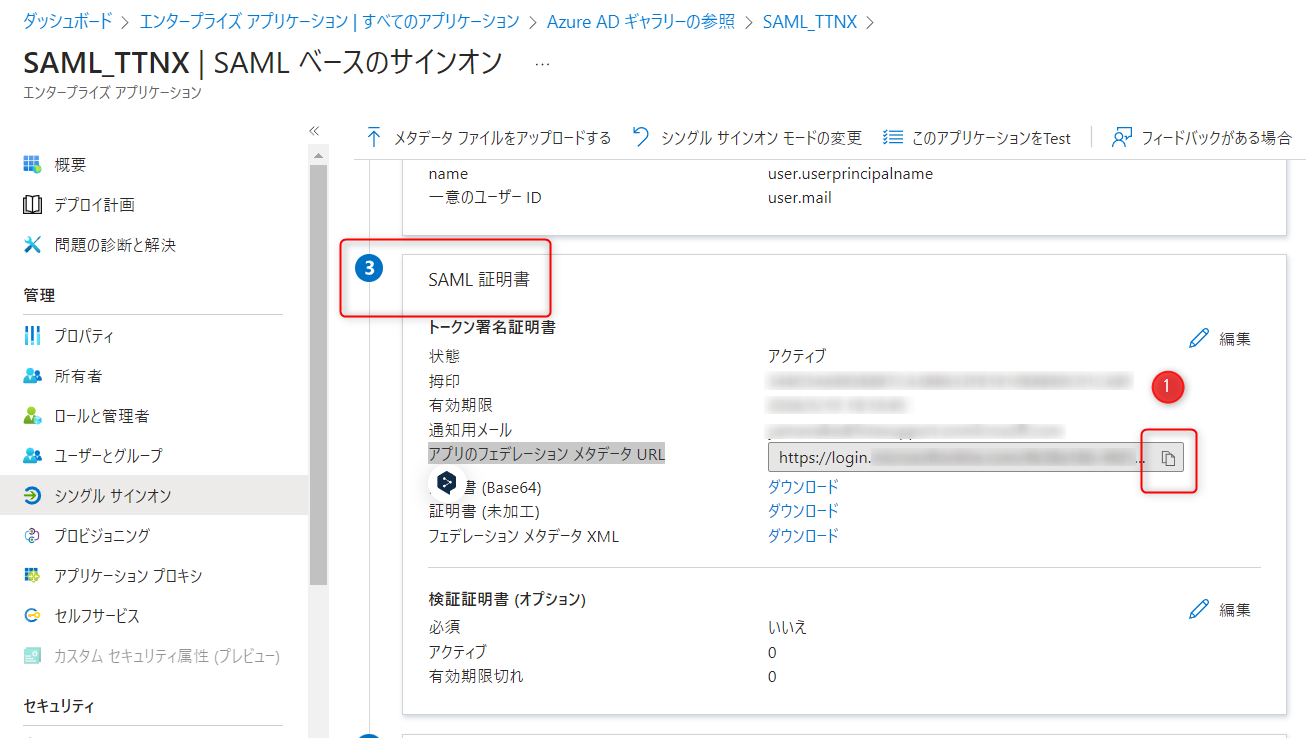This screenshot has height=738, width=1306.
Task: Open 問題の診断と解決 wrench icon item
Action: [x=114, y=245]
